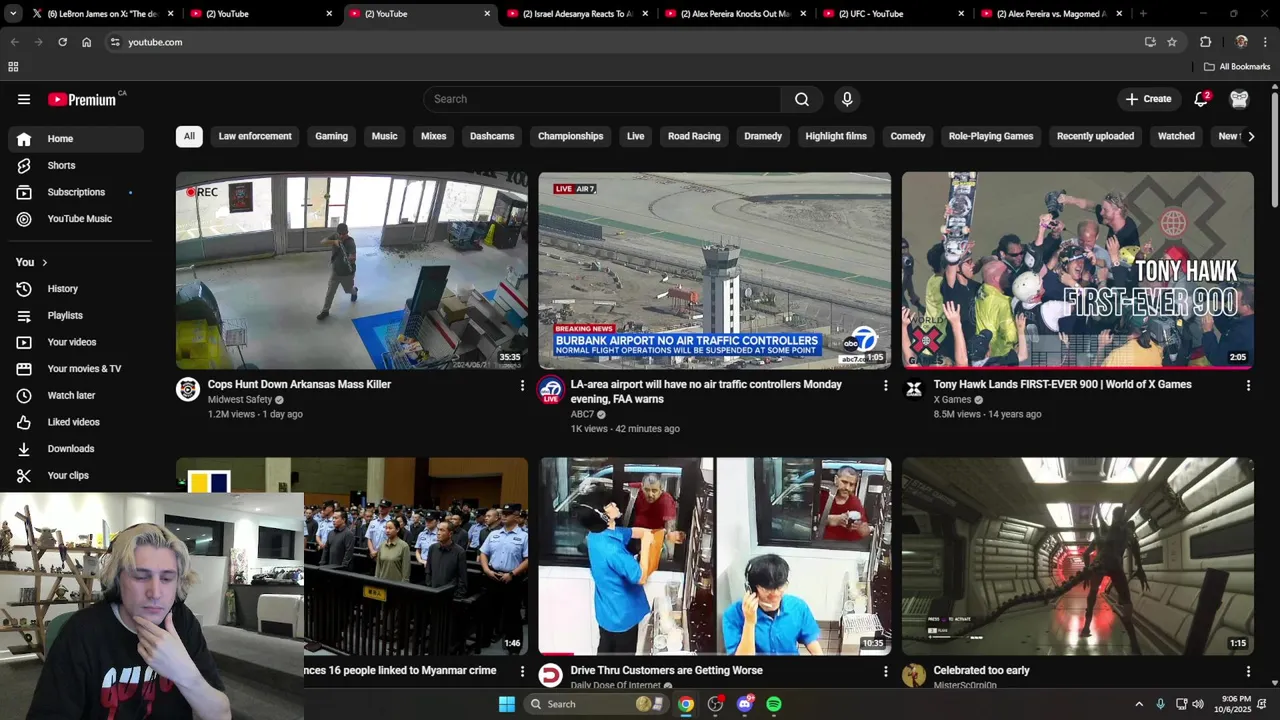Open the tab search dropdown arrow
The width and height of the screenshot is (1280, 720).
click(13, 14)
